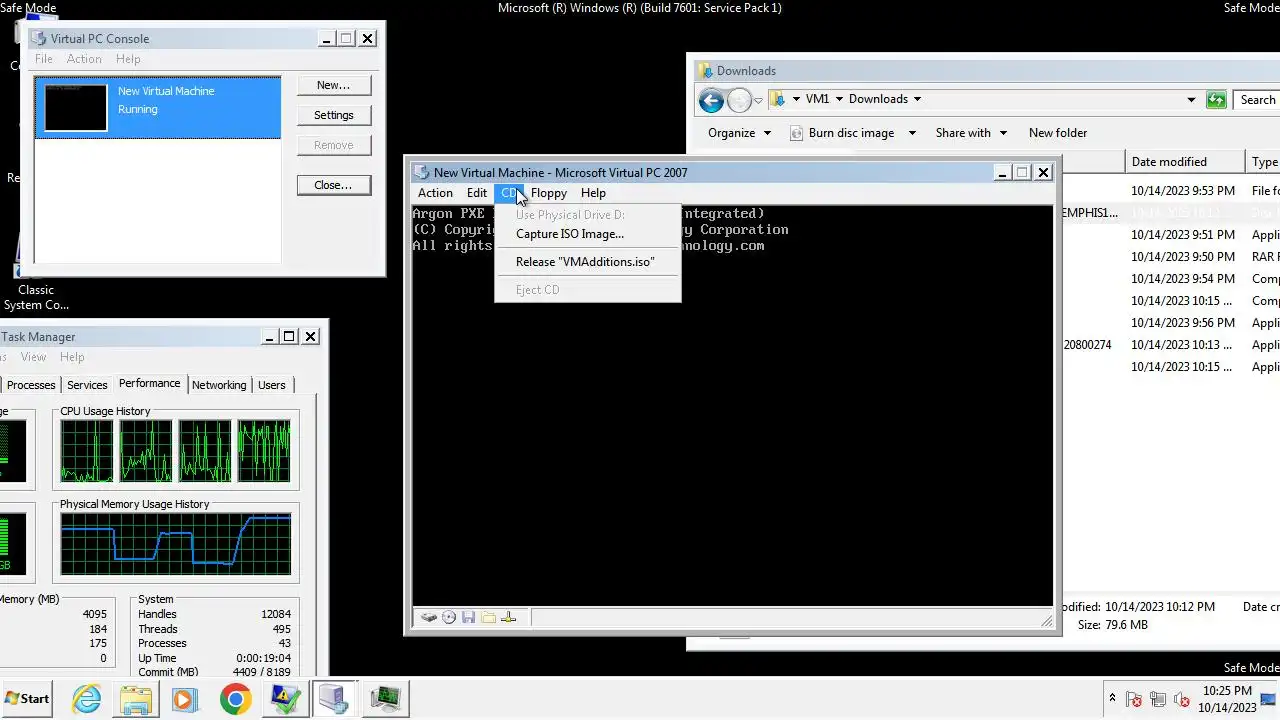Open View menu in Task Manager

click(33, 357)
